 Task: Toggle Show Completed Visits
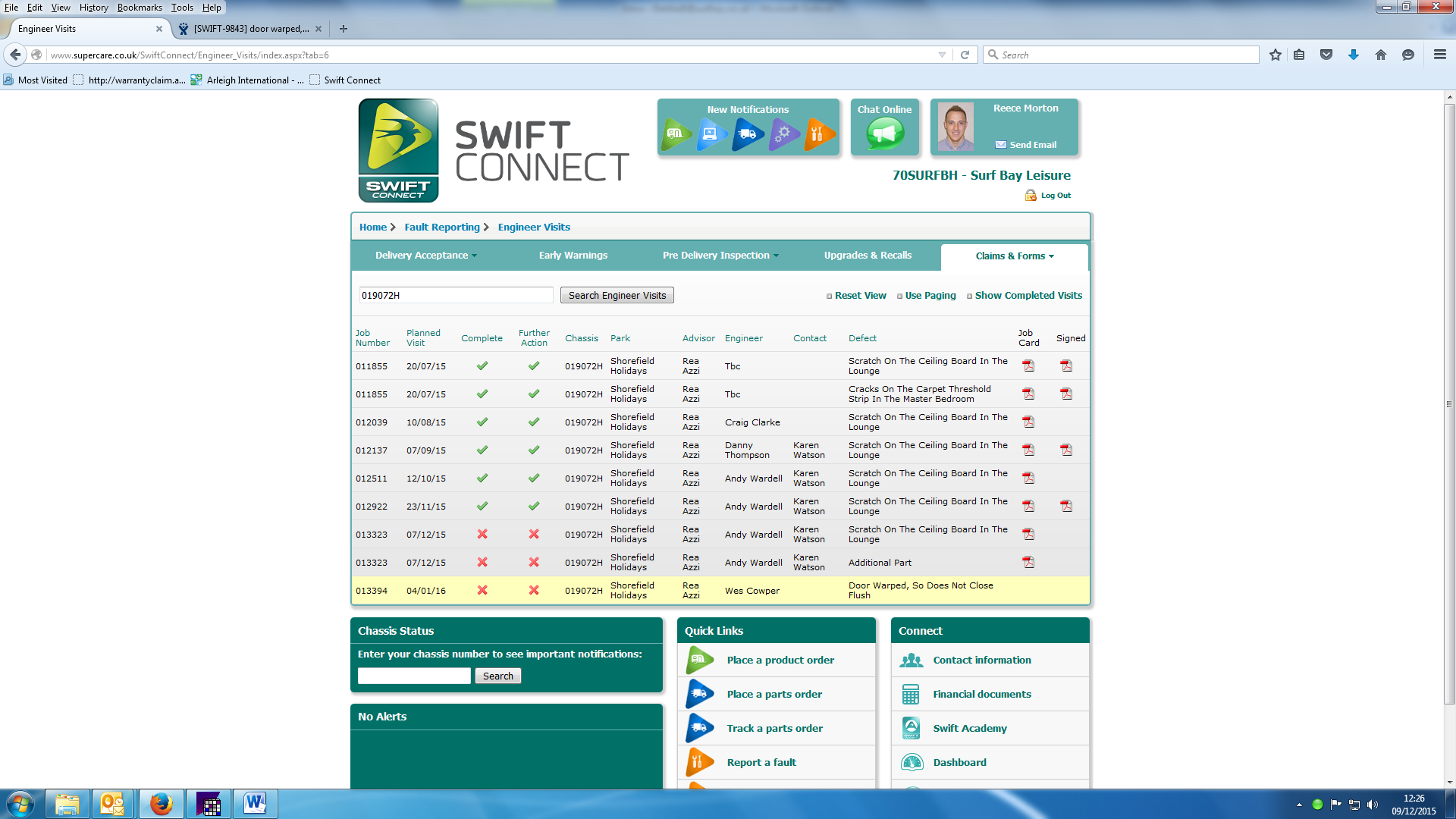coord(1028,296)
